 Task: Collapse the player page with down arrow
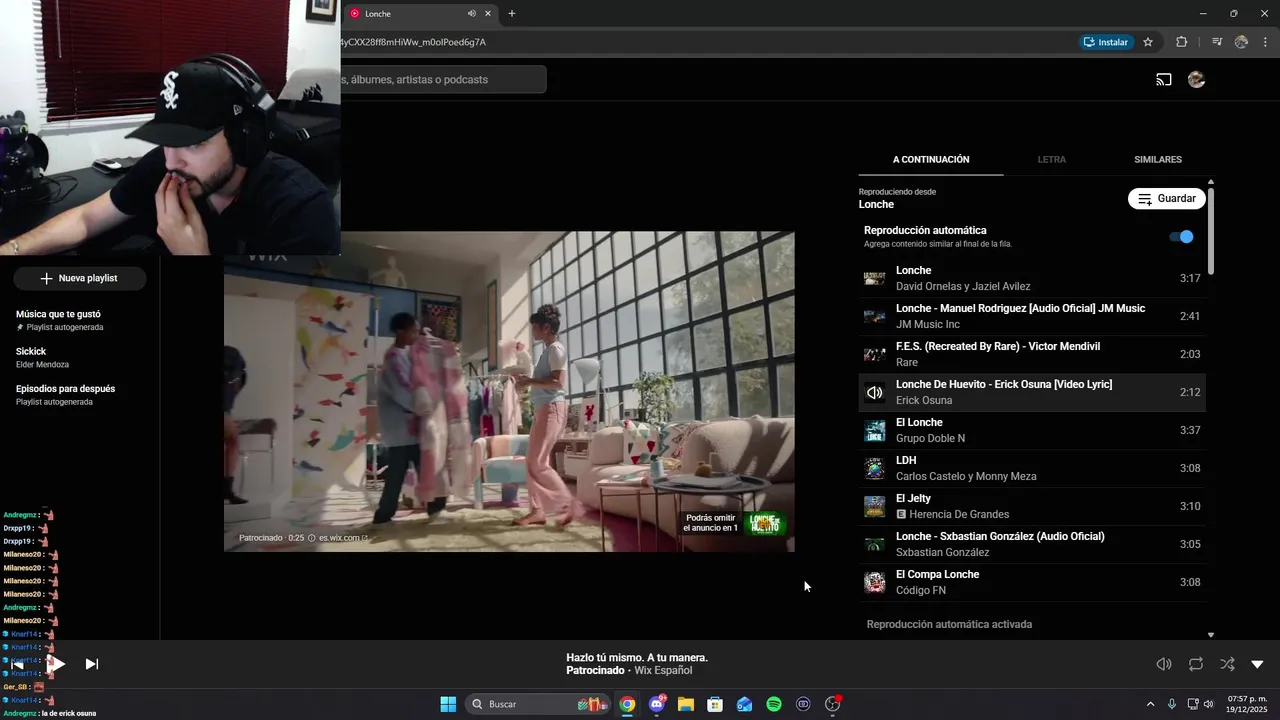click(1257, 664)
